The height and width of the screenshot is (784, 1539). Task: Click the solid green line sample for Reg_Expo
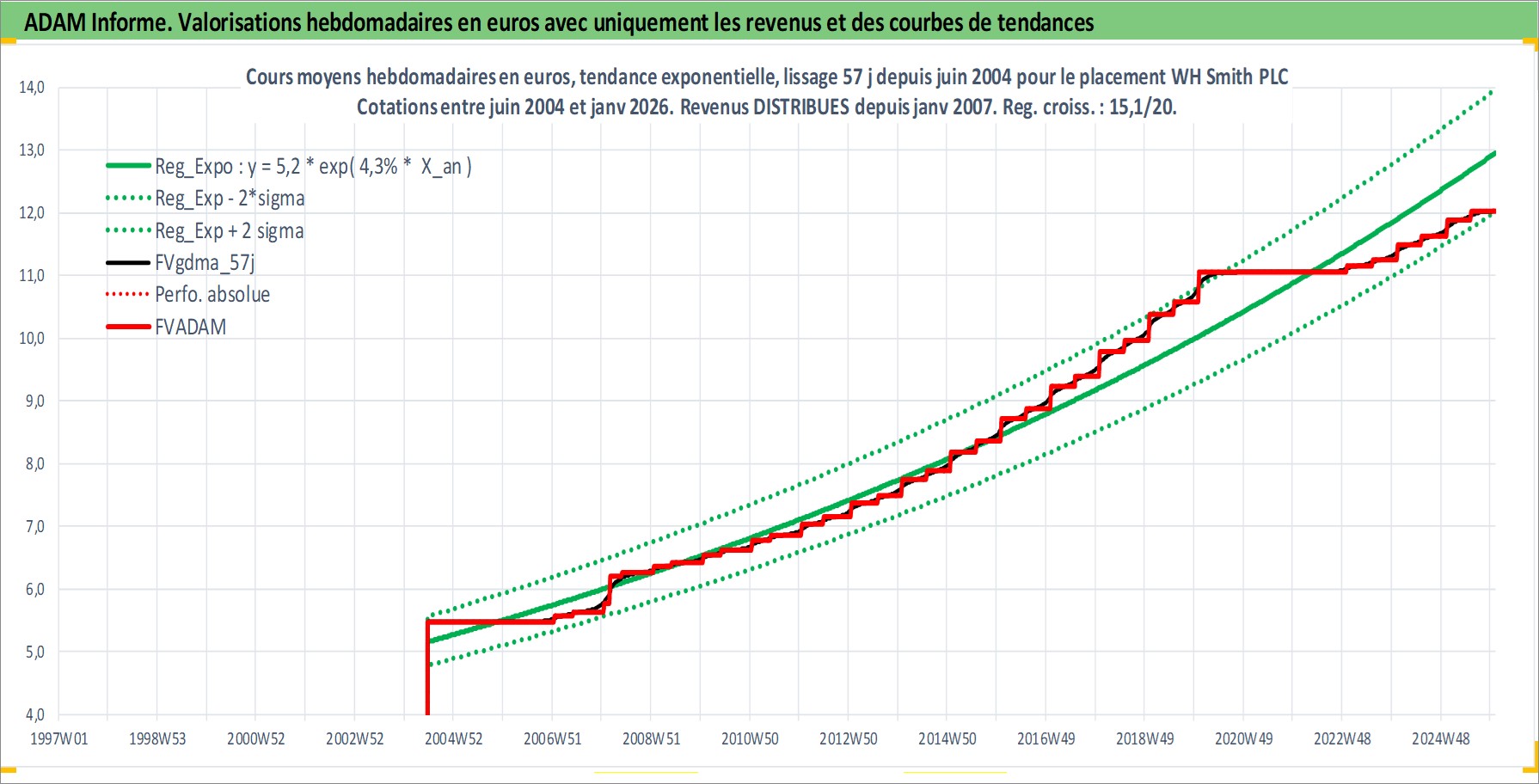point(128,166)
